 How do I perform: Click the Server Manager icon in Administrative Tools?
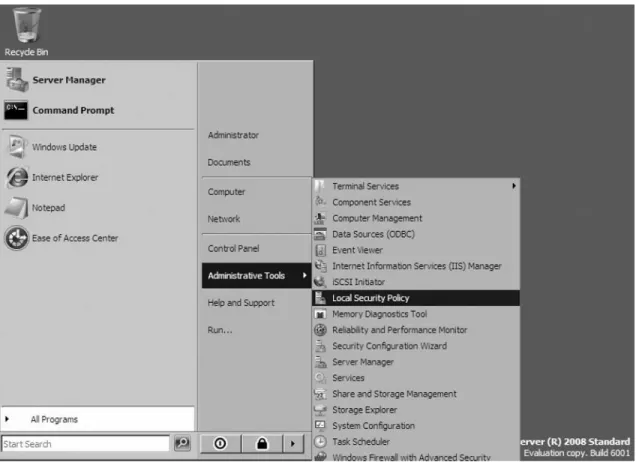pyautogui.click(x=320, y=362)
